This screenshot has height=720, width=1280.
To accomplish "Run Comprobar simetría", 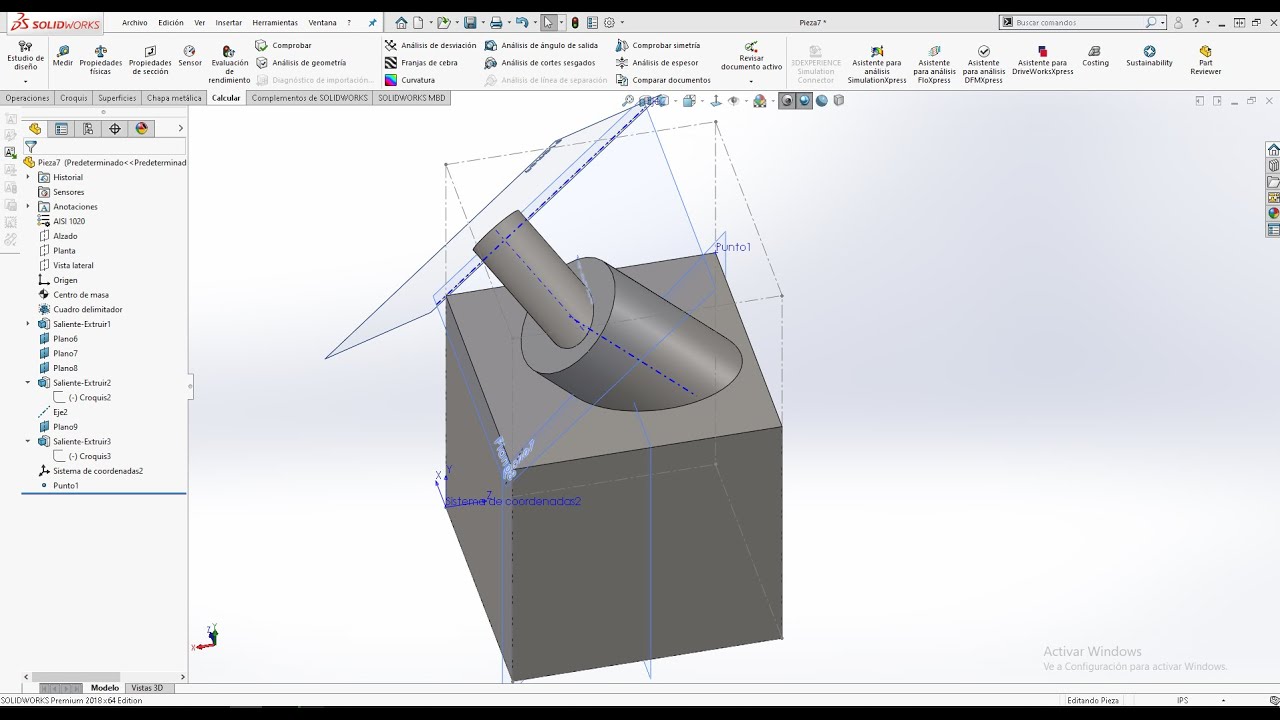I will click(658, 45).
